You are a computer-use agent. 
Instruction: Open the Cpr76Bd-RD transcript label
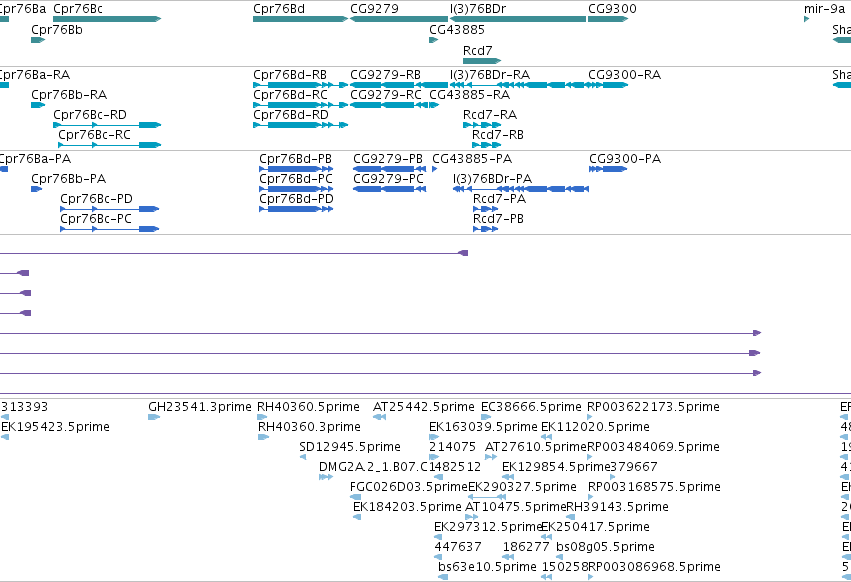pos(290,115)
